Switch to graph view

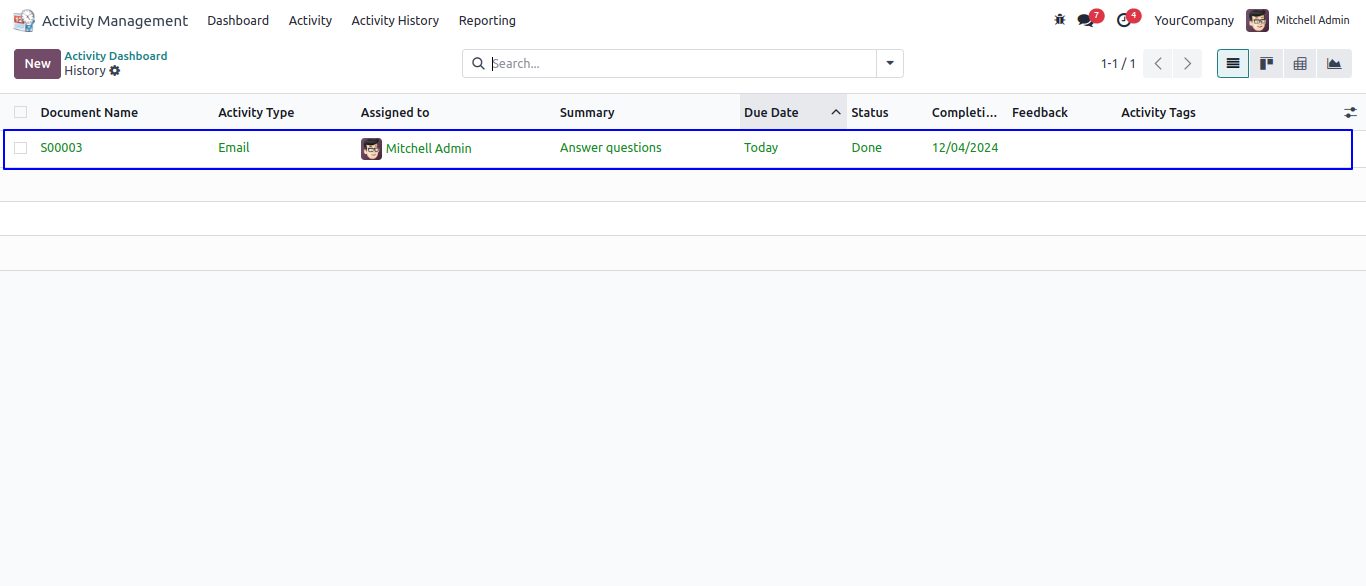(x=1334, y=64)
